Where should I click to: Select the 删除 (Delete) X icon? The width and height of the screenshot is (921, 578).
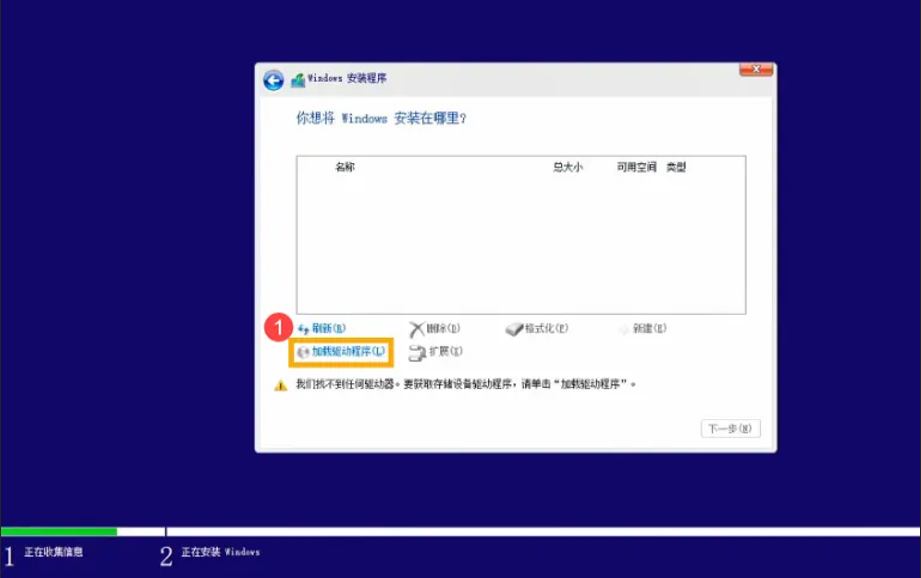418,326
